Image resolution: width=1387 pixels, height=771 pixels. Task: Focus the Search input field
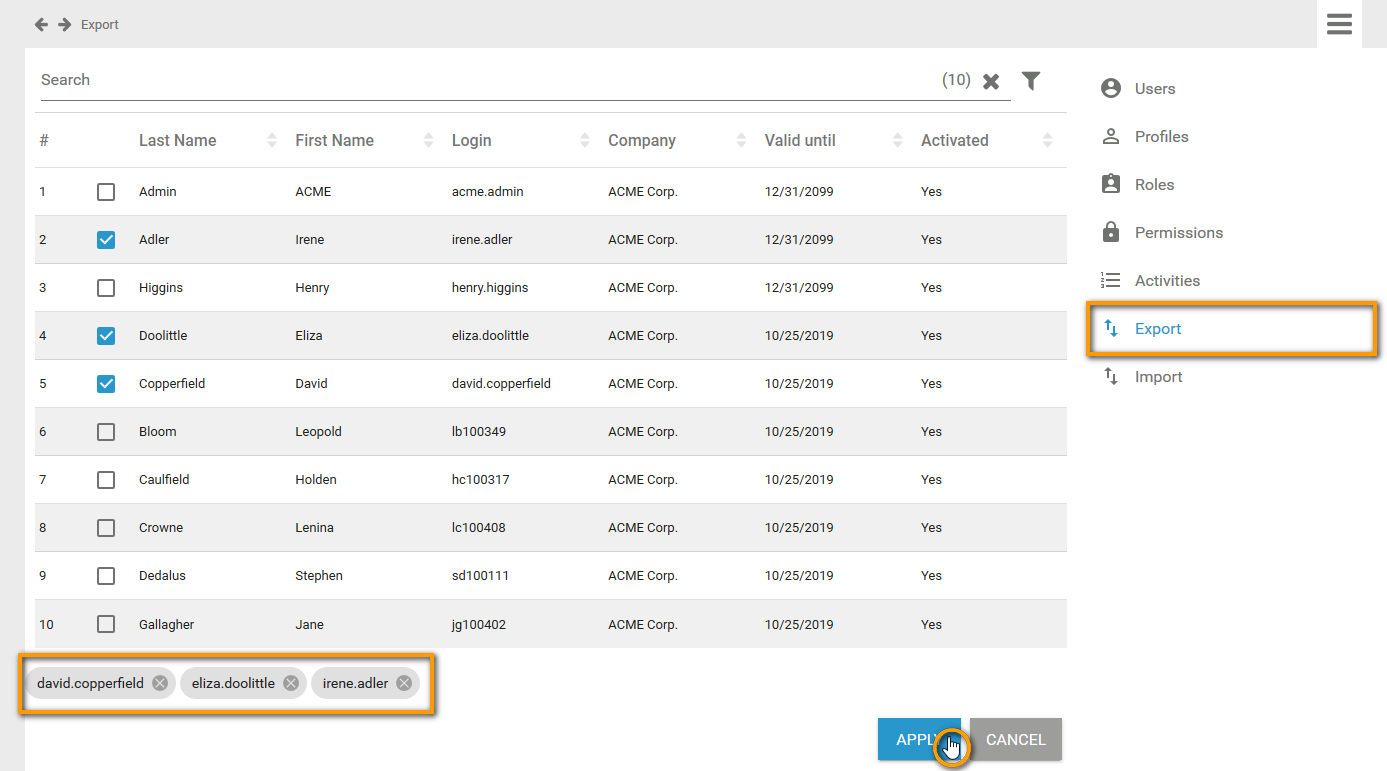[480, 80]
